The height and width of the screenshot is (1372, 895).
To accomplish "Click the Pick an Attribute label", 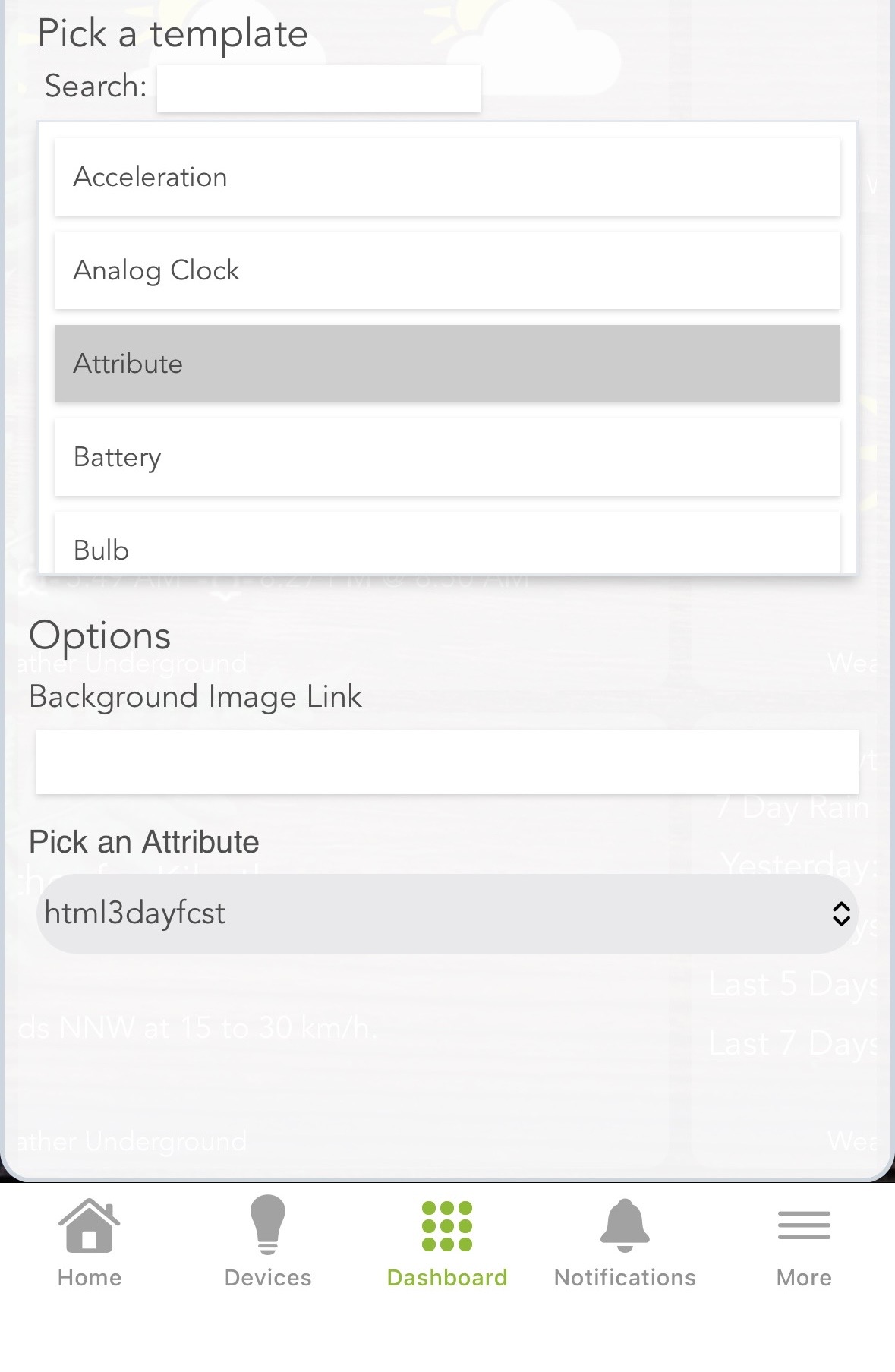I will tap(144, 842).
